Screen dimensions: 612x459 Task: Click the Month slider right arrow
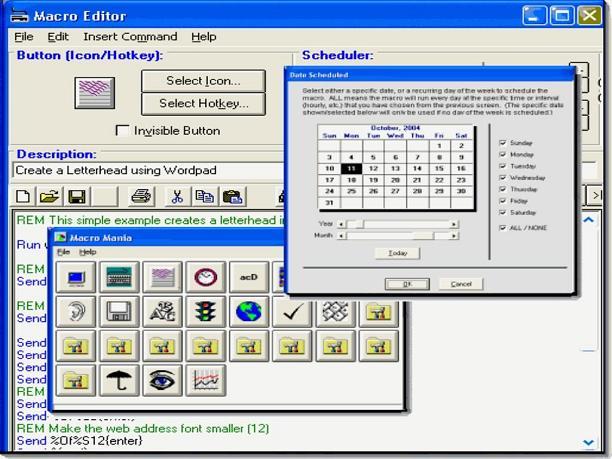coord(454,236)
